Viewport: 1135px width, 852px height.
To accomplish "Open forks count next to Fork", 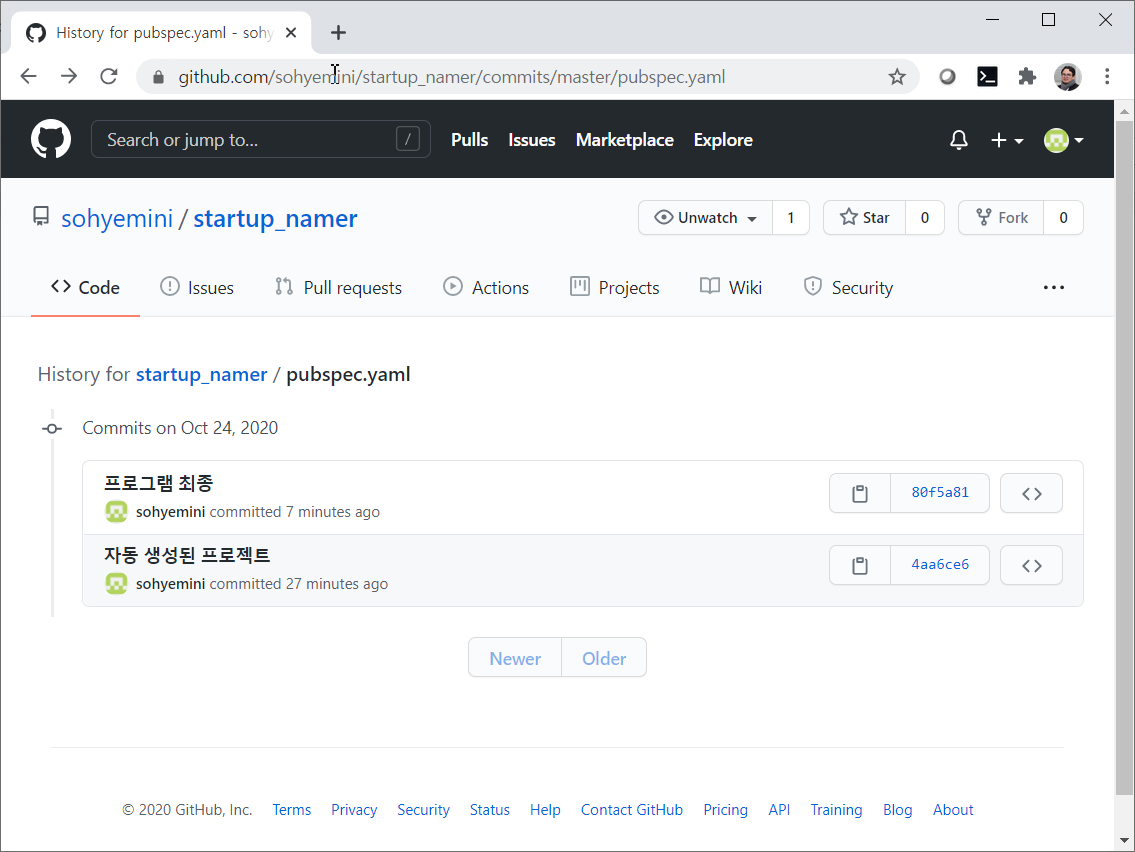I will click(1063, 218).
